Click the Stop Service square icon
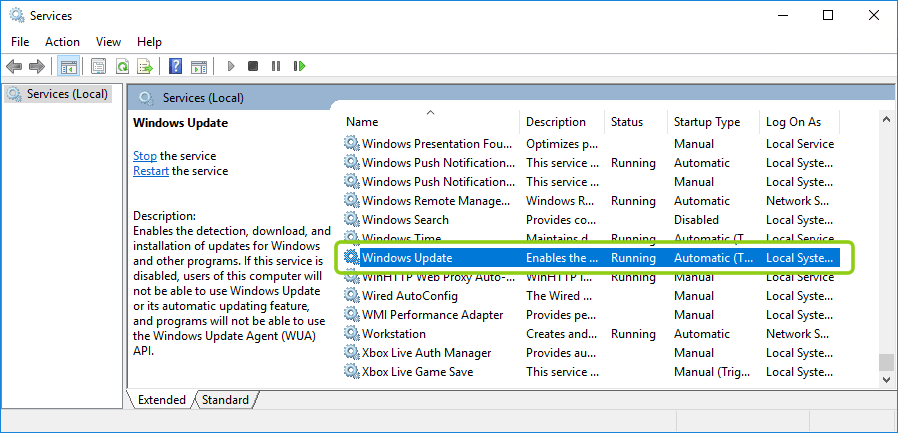The width and height of the screenshot is (898, 433). [253, 67]
